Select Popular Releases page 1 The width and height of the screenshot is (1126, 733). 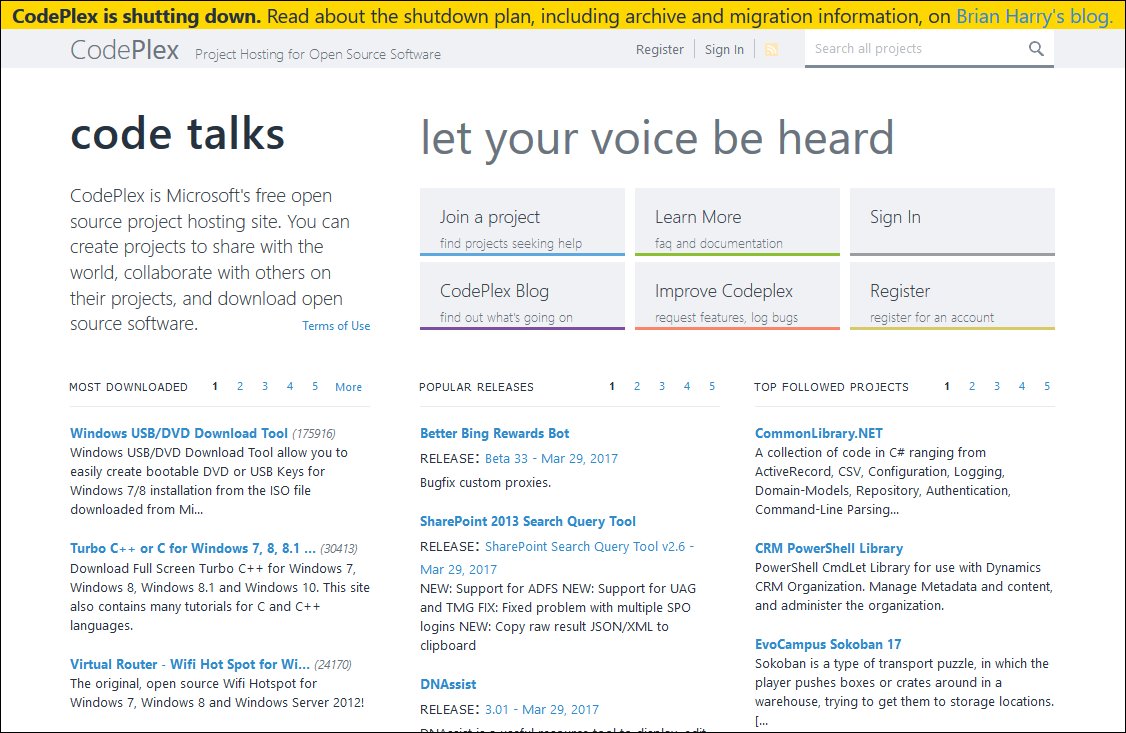[612, 386]
